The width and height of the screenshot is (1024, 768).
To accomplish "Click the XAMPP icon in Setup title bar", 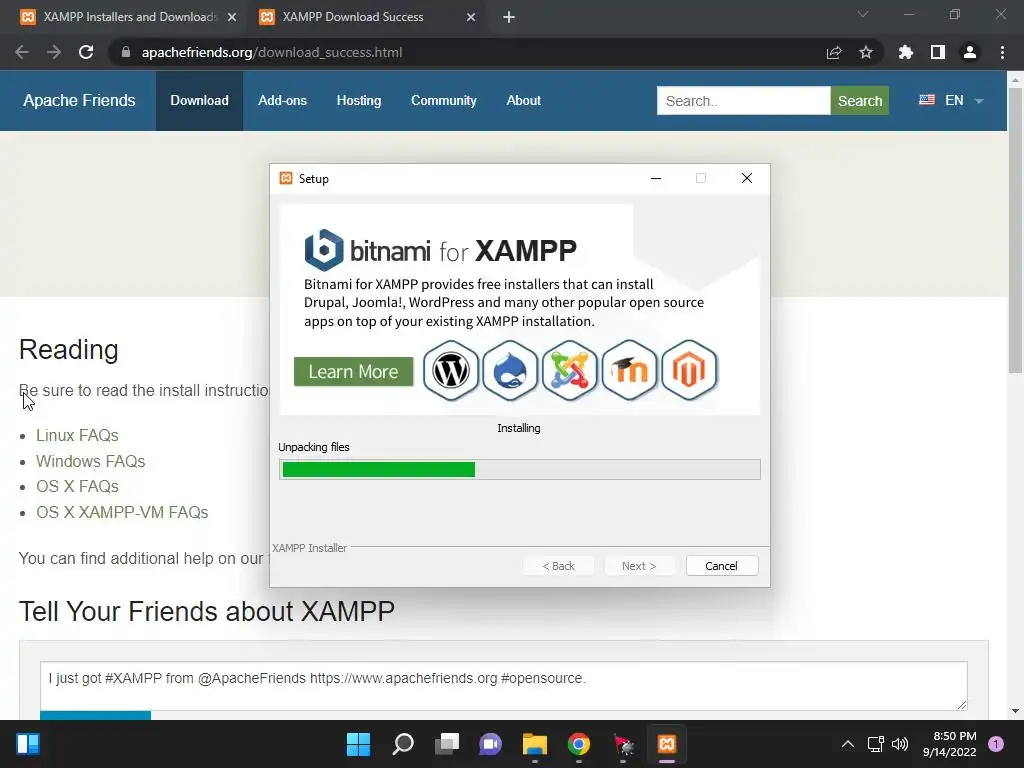I will 286,178.
